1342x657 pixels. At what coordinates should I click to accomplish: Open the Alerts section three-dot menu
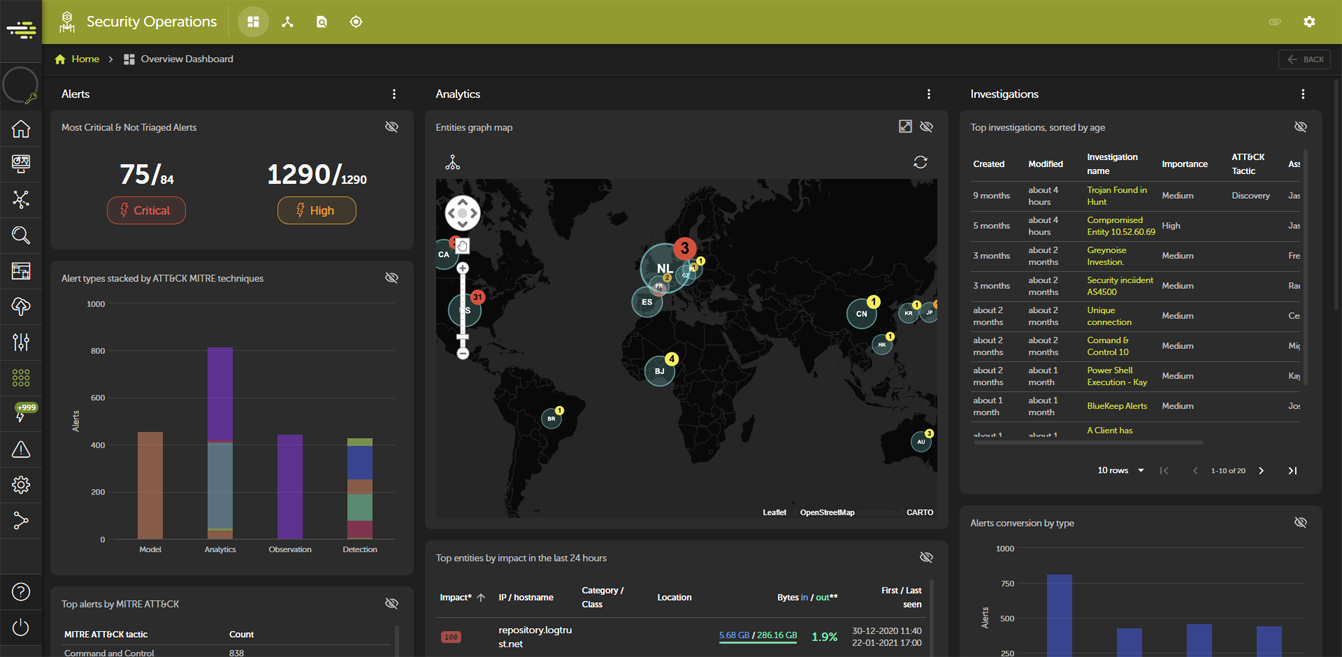(x=394, y=94)
